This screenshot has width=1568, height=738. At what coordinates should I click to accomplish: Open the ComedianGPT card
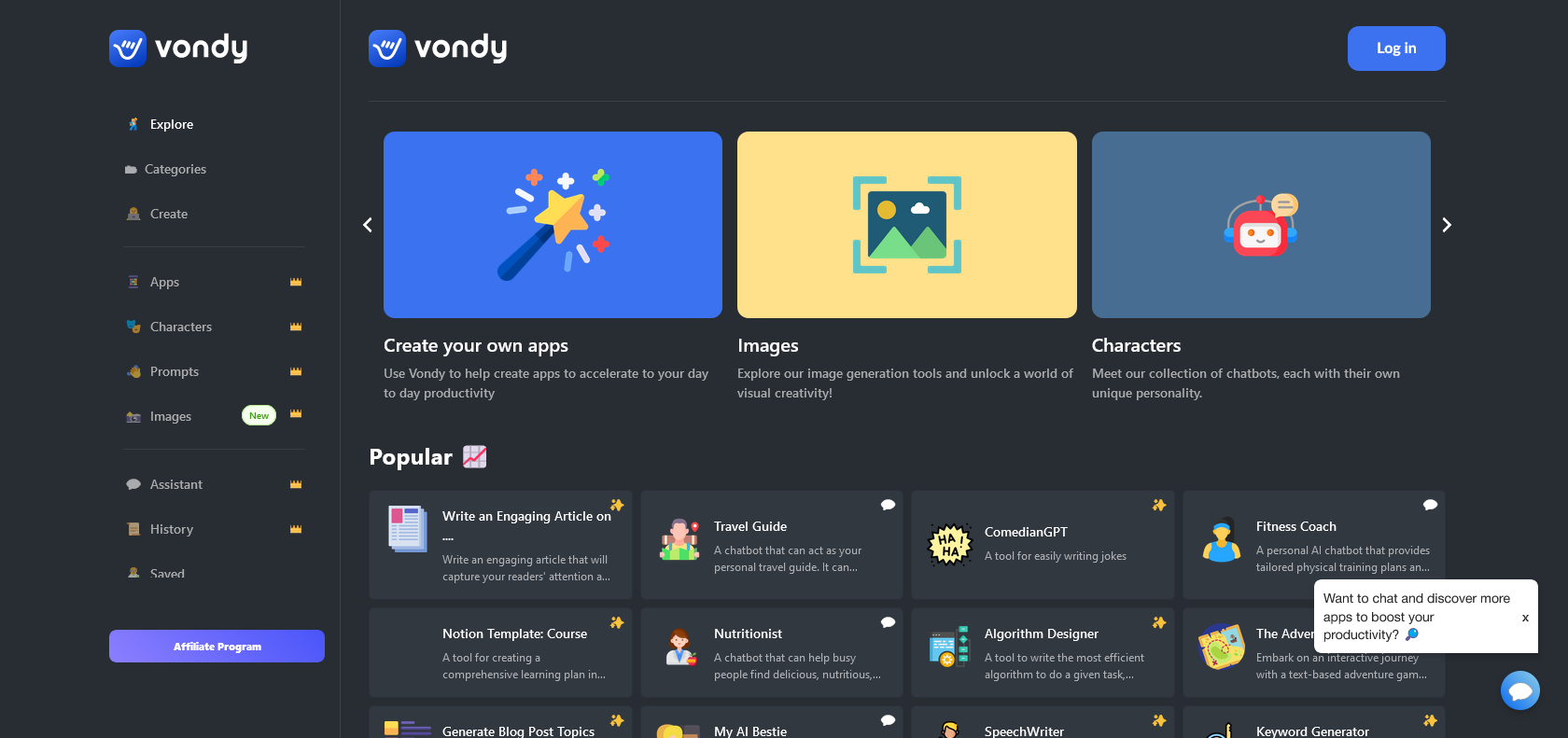[1043, 545]
